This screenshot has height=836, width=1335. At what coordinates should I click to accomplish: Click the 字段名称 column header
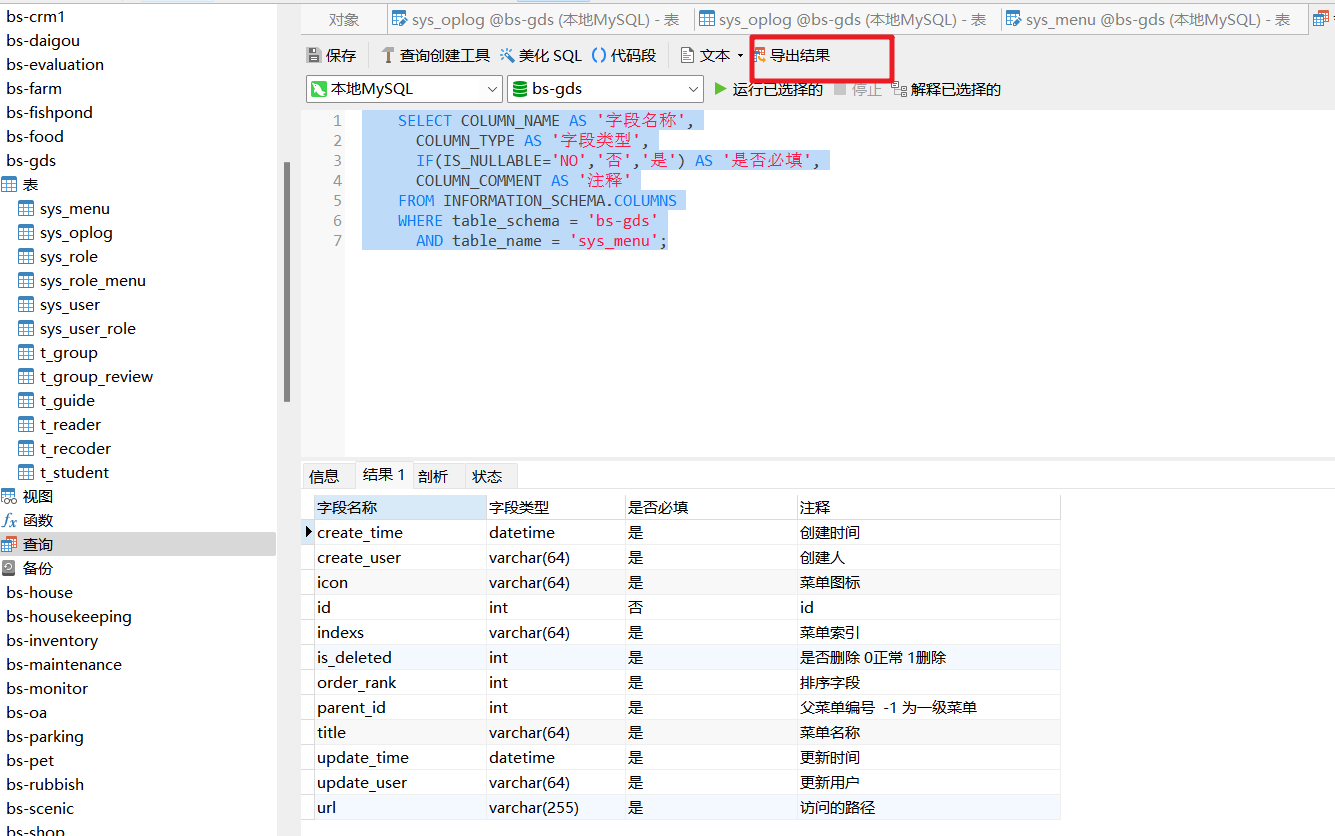(400, 507)
